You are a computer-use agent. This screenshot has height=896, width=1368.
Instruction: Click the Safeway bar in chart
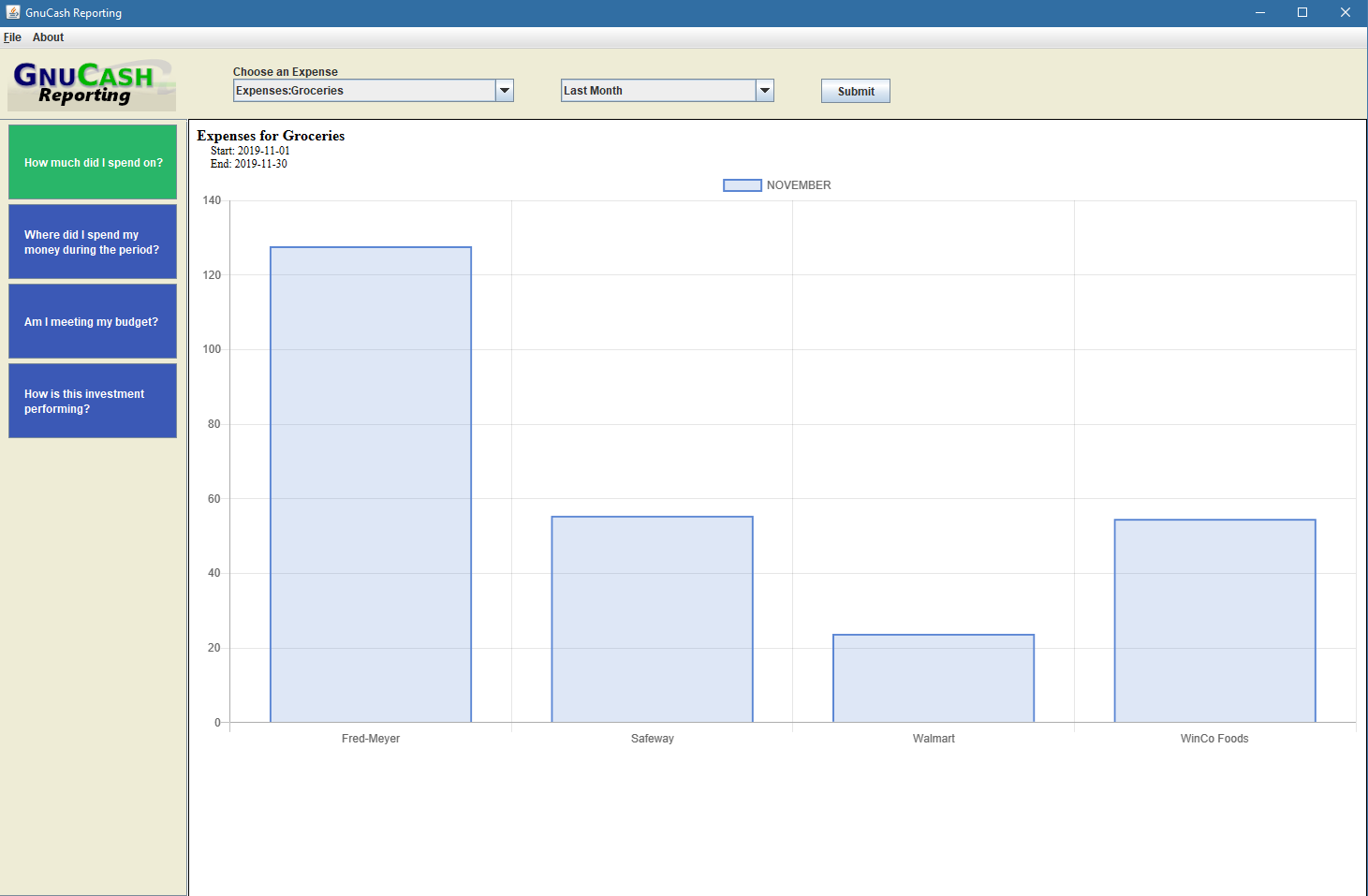click(x=652, y=619)
